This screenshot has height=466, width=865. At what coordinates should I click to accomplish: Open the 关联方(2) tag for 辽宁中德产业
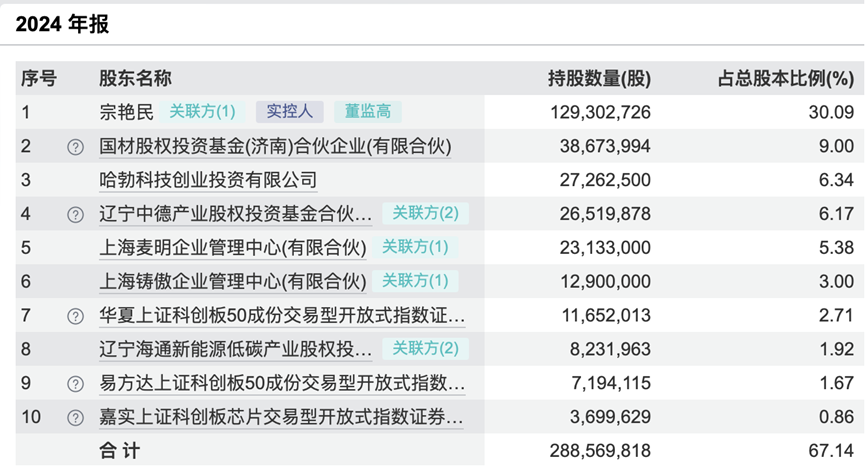425,213
